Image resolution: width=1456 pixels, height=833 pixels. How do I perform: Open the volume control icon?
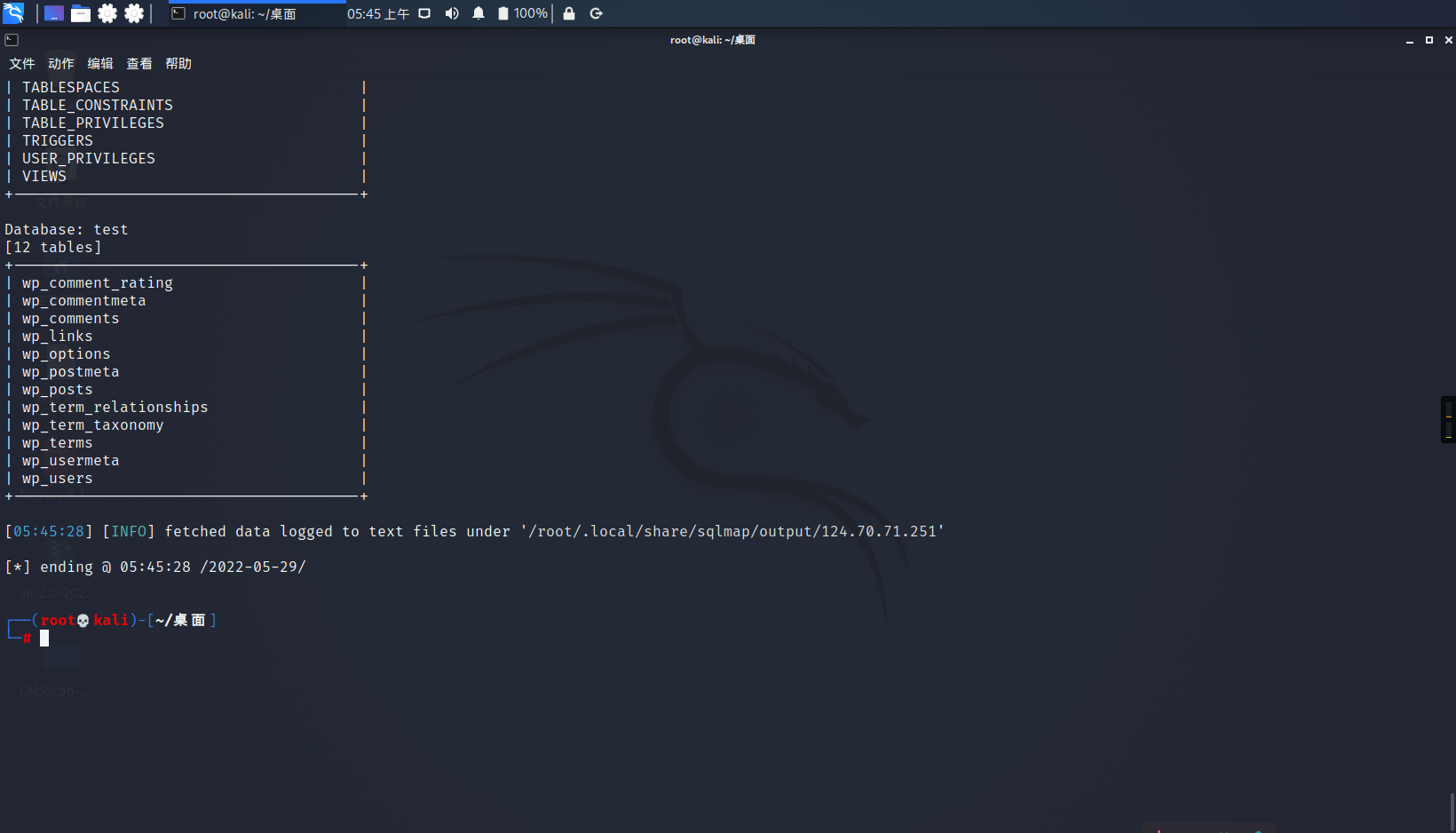pos(452,13)
